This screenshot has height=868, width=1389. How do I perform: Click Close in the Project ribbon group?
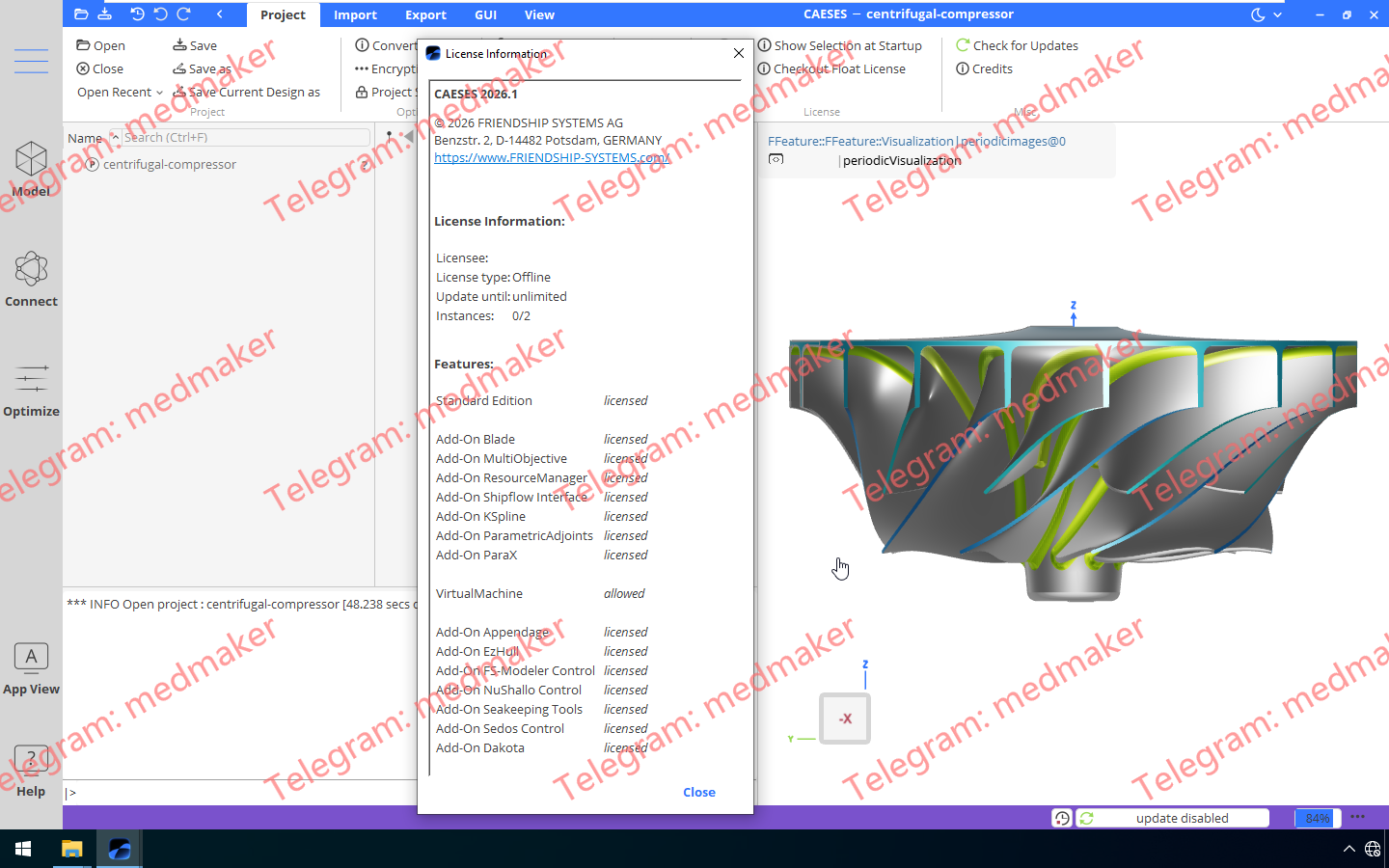point(99,68)
